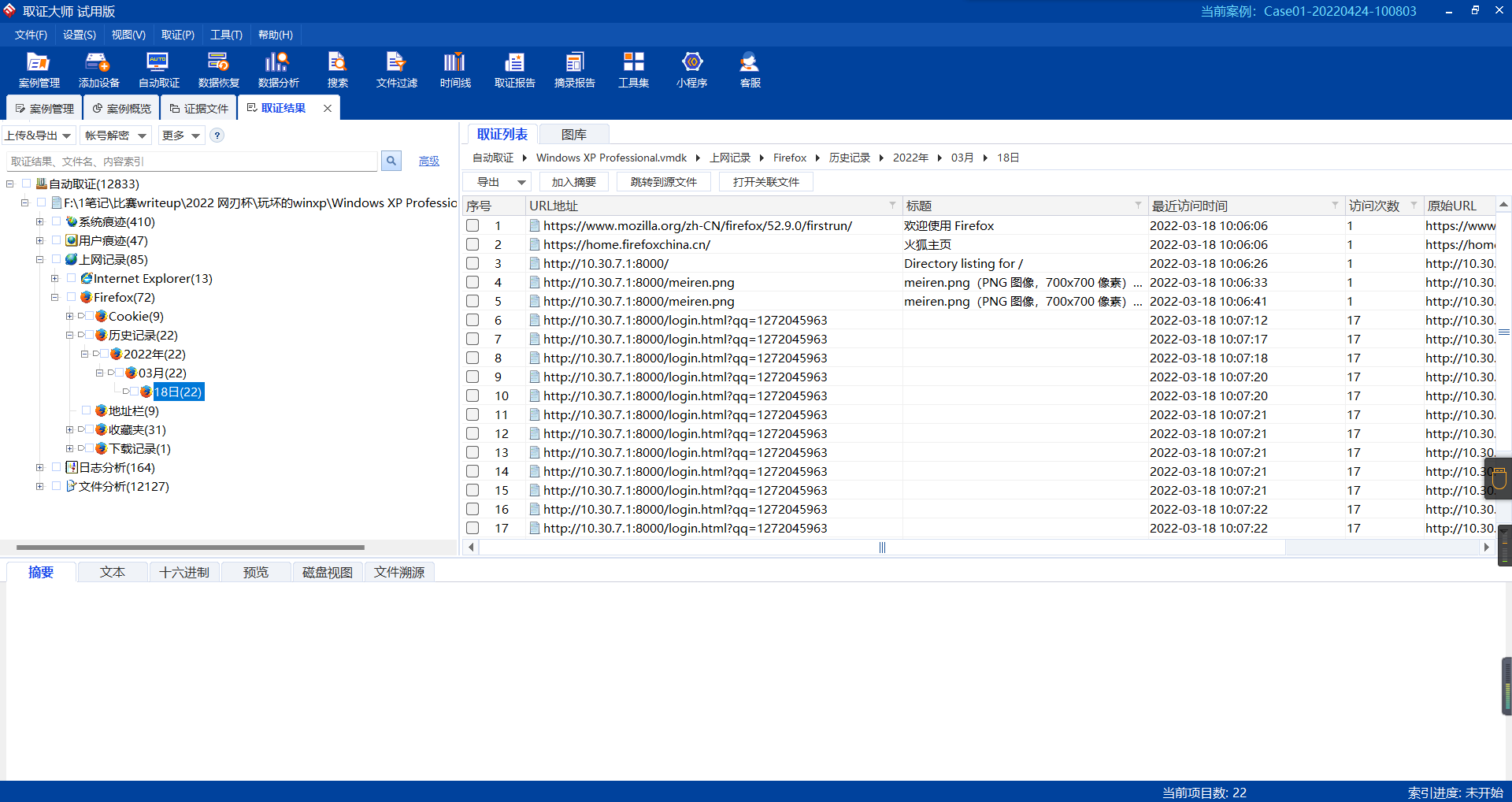Tick the 系统痕迹(410) checkbox
Viewport: 1512px width, 802px height.
[x=56, y=221]
